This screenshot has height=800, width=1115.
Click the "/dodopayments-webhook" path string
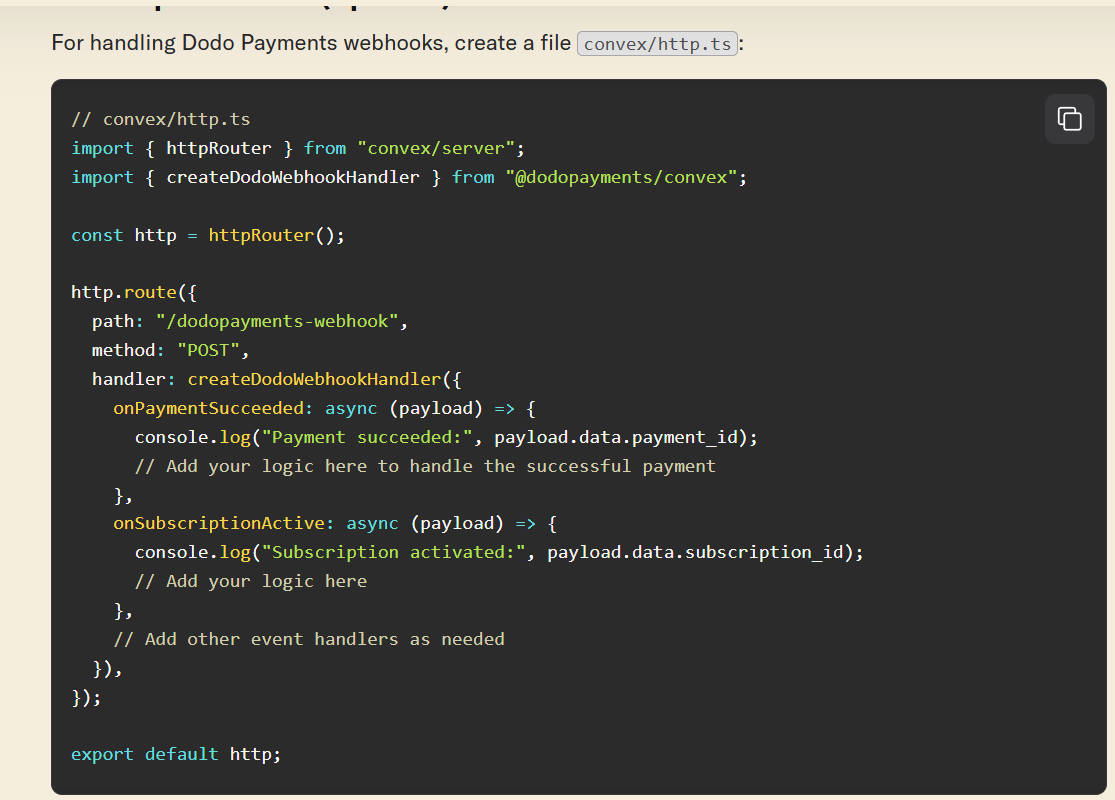[277, 321]
